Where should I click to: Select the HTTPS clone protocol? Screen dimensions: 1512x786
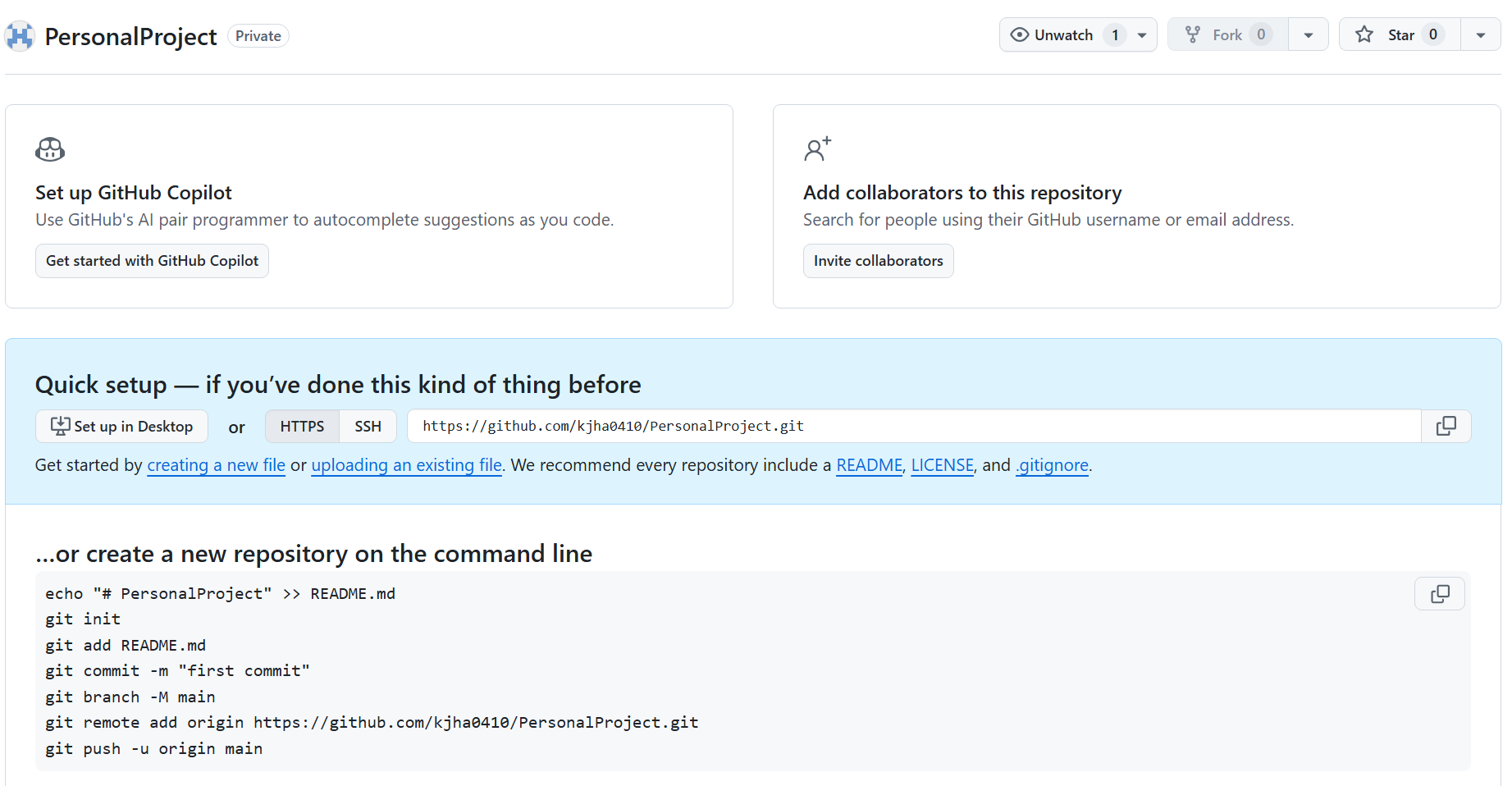click(302, 427)
